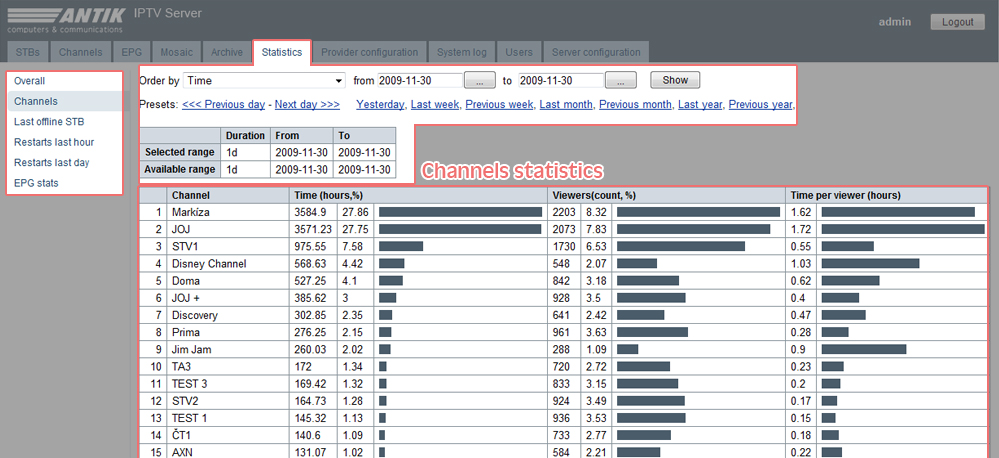Click the Markíza time bar
Viewport: 999px width, 458px height.
460,212
